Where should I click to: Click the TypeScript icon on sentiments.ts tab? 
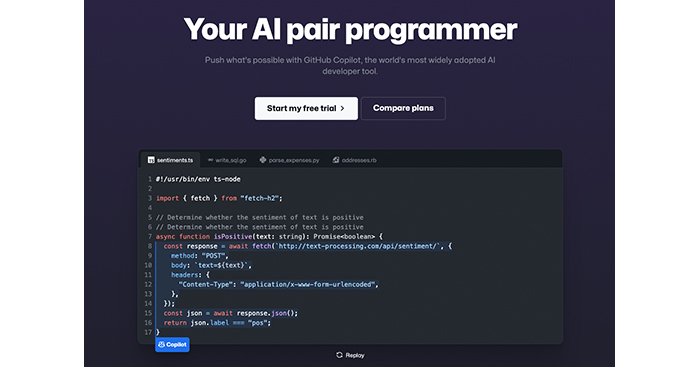click(x=151, y=160)
